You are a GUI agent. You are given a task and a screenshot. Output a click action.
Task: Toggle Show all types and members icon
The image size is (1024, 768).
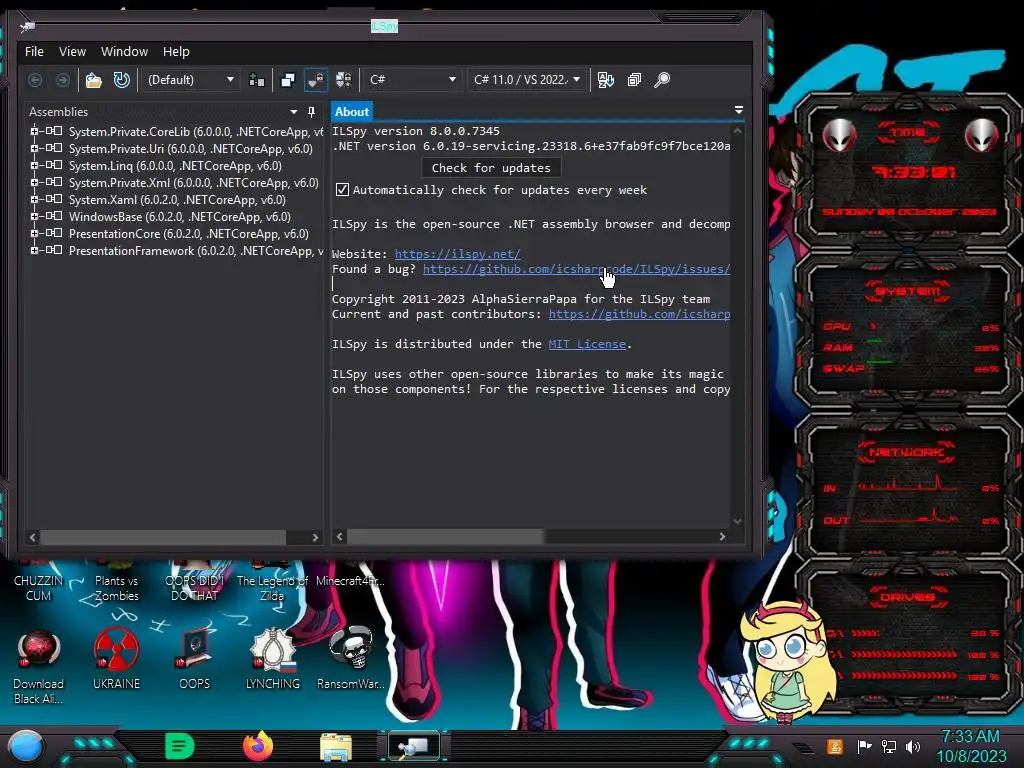point(344,80)
